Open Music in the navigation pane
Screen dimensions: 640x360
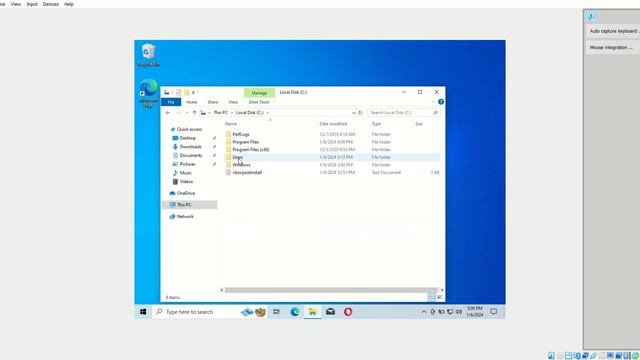point(185,173)
